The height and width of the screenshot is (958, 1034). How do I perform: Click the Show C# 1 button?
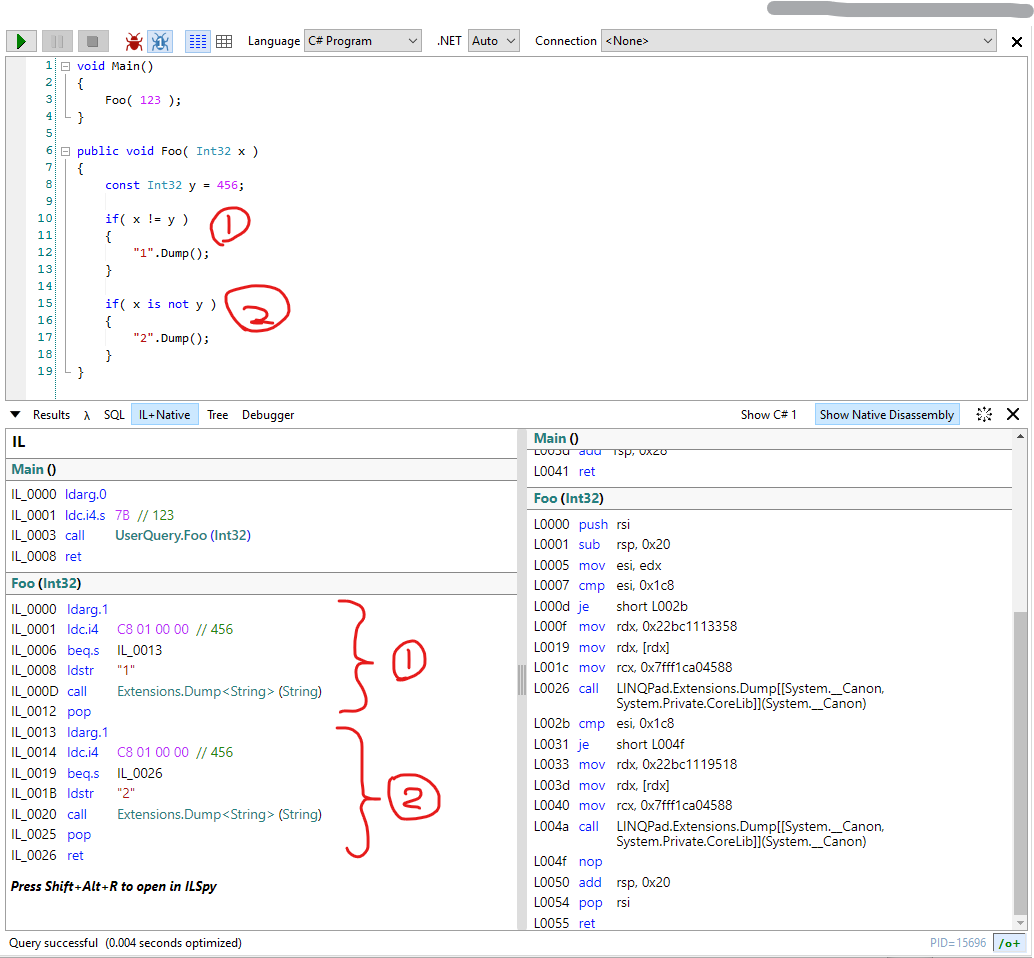point(768,415)
